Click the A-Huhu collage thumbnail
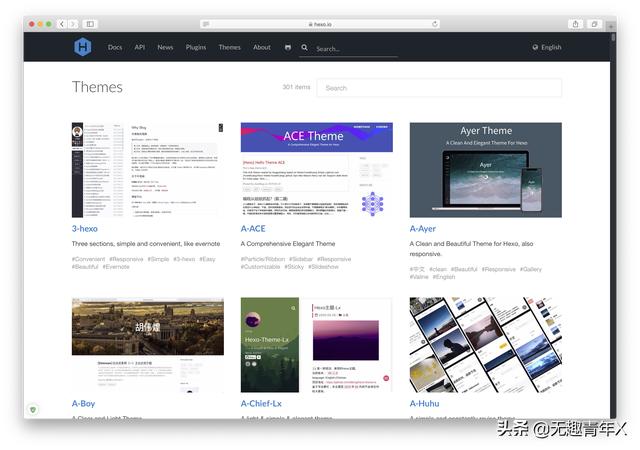This screenshot has height=450, width=640. point(486,345)
